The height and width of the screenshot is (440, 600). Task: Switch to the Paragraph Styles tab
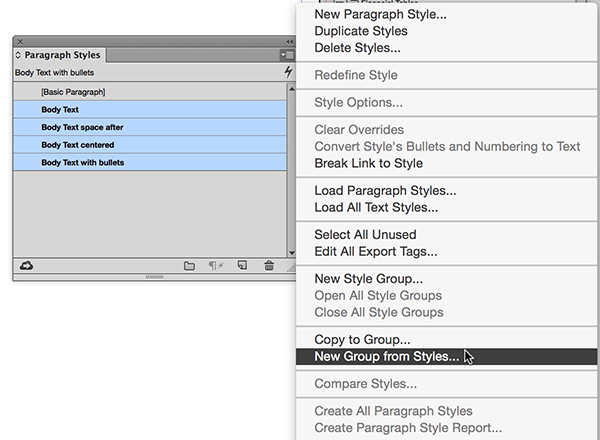pos(62,55)
